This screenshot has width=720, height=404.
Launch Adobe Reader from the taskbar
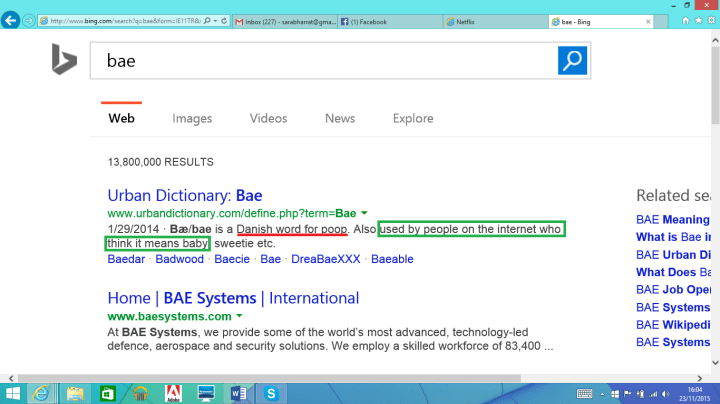(x=171, y=392)
